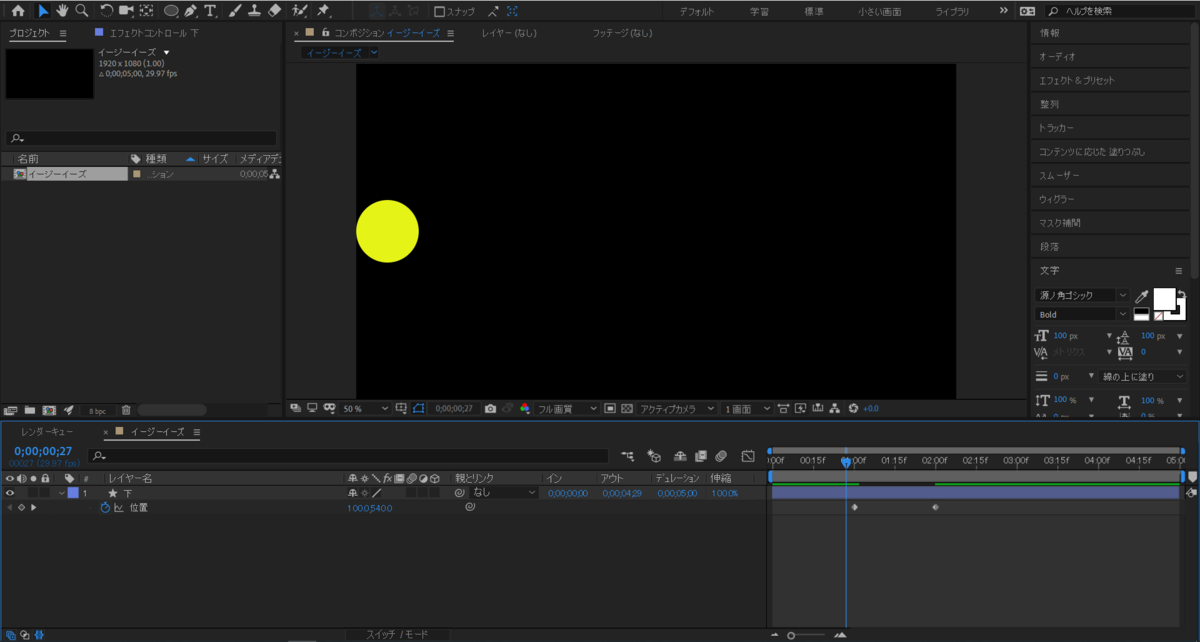Open the Graph Editor from timeline
The image size is (1200, 642).
747,456
